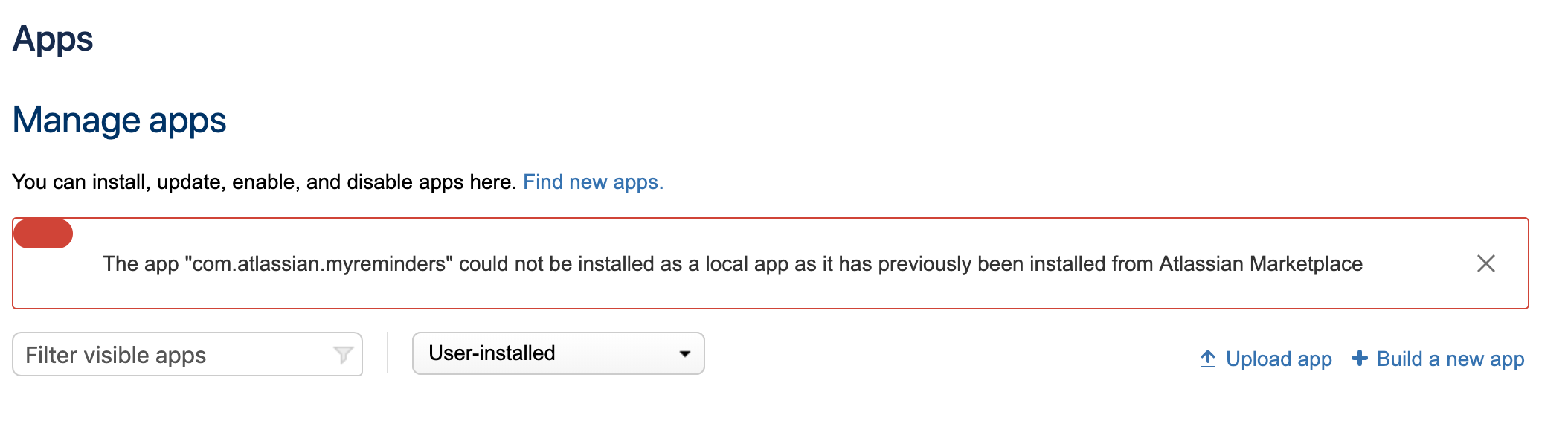Click the Atlassian Marketplace text in the error
The width and height of the screenshot is (1568, 424).
pyautogui.click(x=1261, y=263)
